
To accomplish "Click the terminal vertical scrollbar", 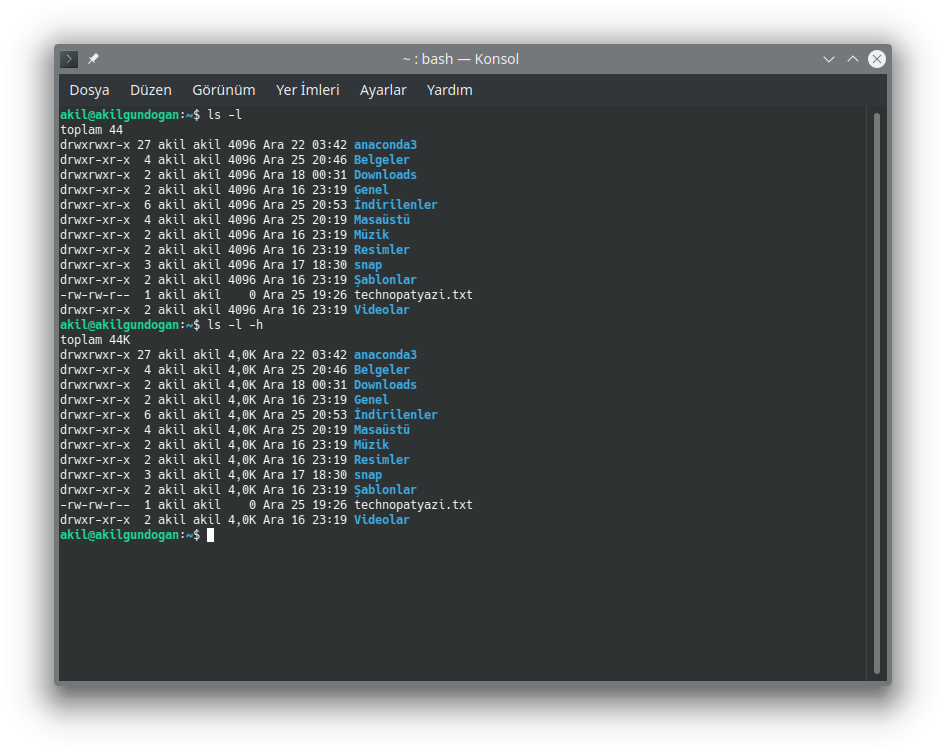I will tap(877, 393).
